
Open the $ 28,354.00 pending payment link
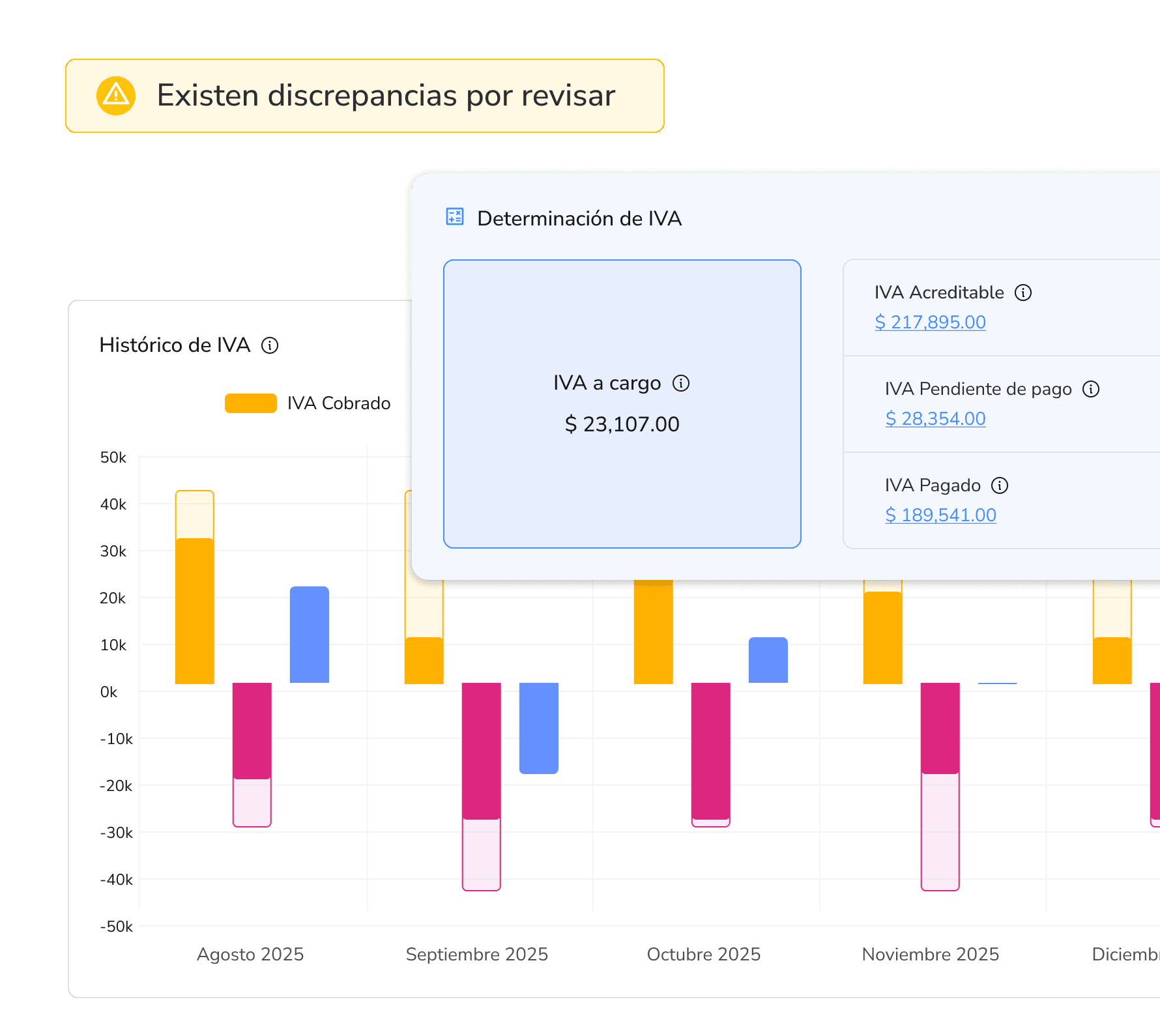935,418
